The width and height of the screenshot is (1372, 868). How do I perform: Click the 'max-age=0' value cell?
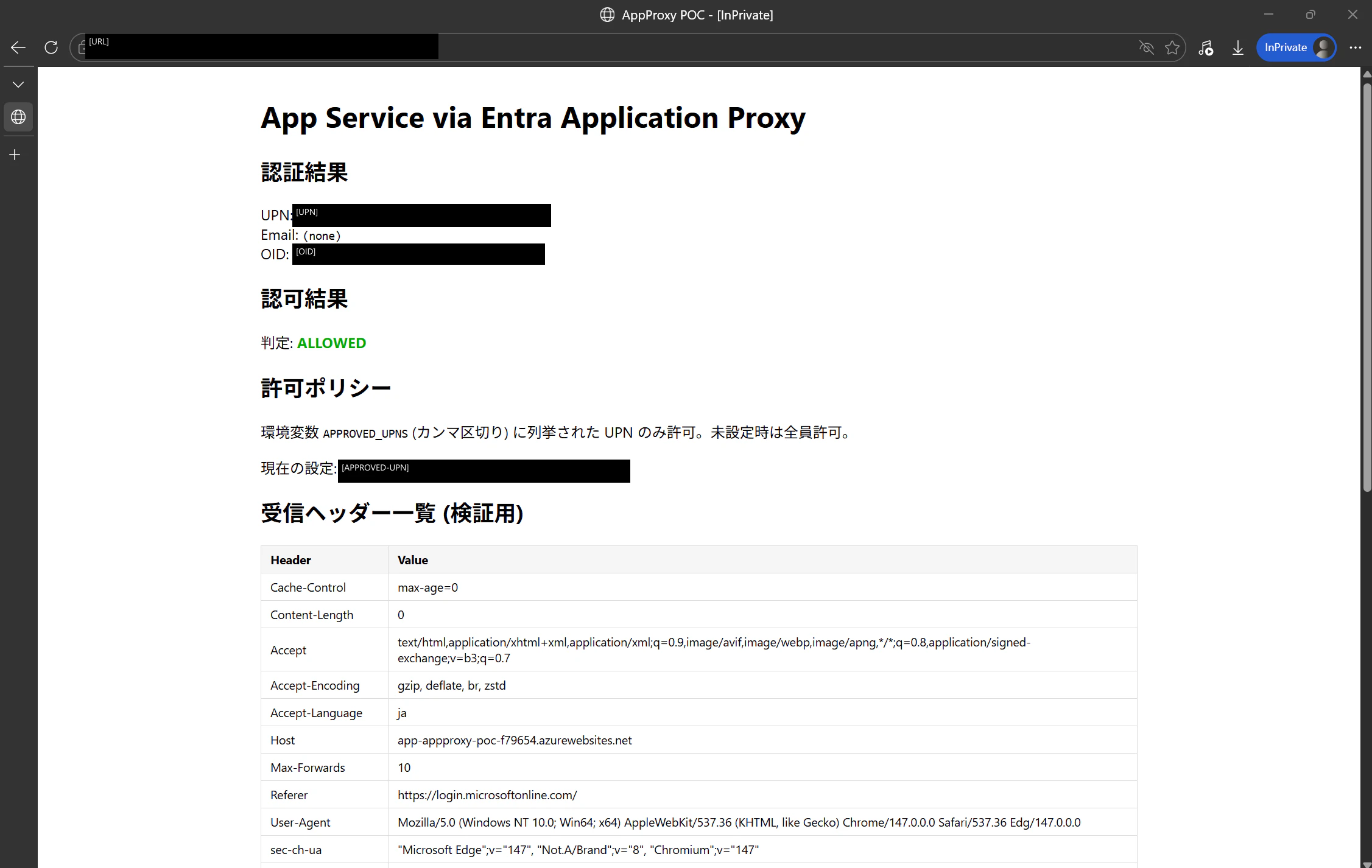[x=762, y=587]
